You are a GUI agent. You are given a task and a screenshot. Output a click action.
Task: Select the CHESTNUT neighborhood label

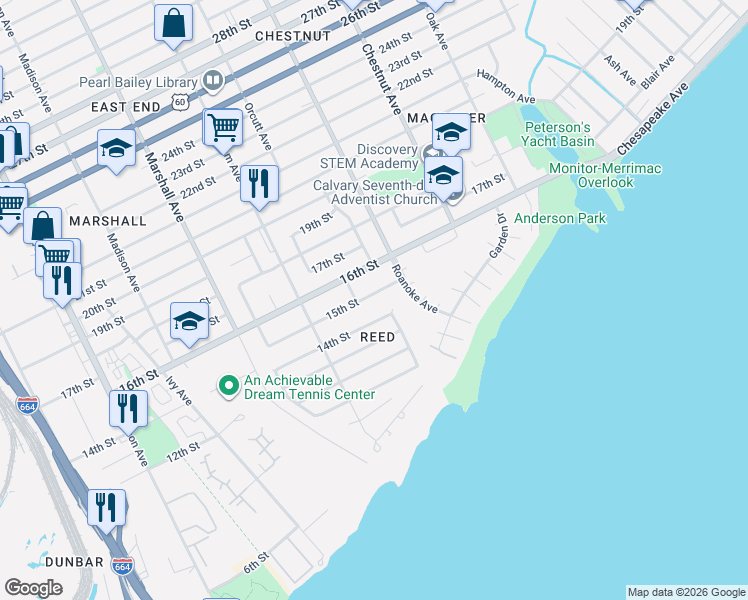293,36
